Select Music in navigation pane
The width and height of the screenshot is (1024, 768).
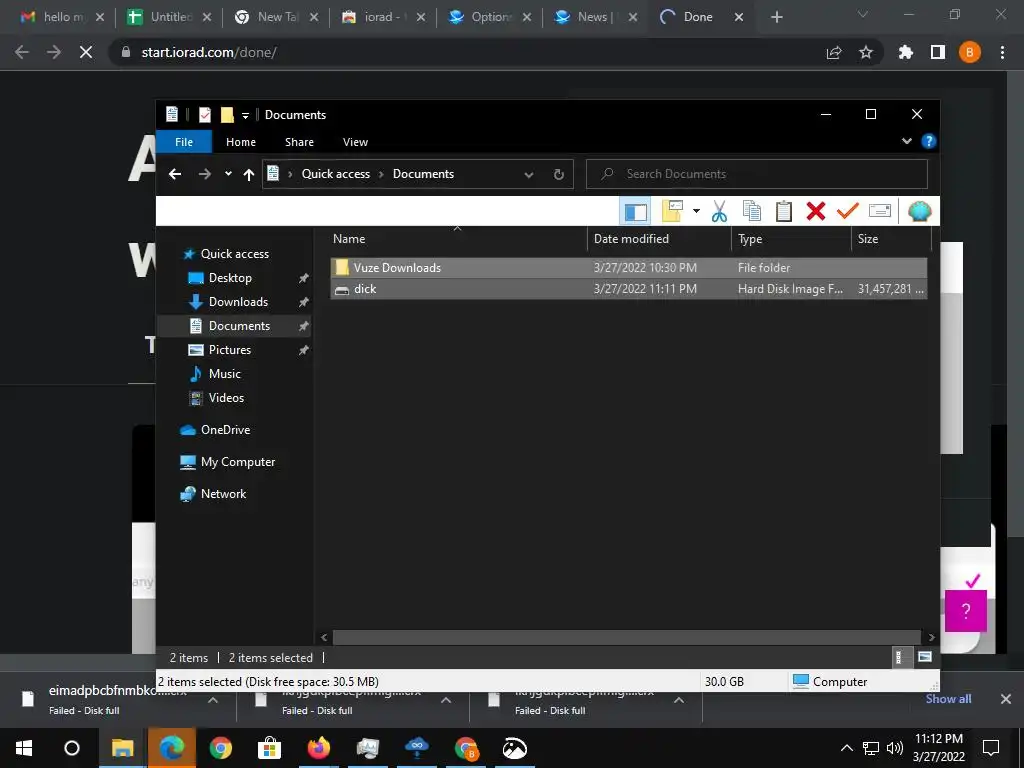pos(225,374)
